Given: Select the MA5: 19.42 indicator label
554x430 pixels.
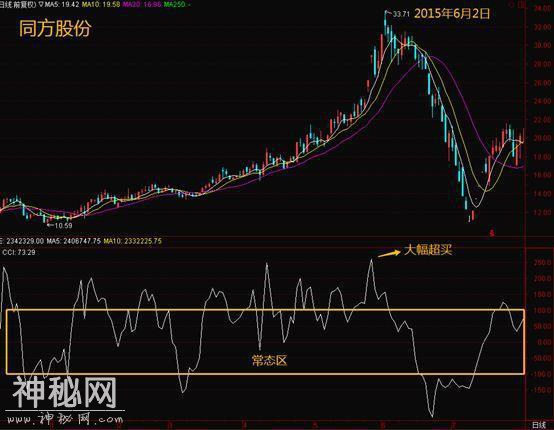Looking at the screenshot, I should pos(61,5).
